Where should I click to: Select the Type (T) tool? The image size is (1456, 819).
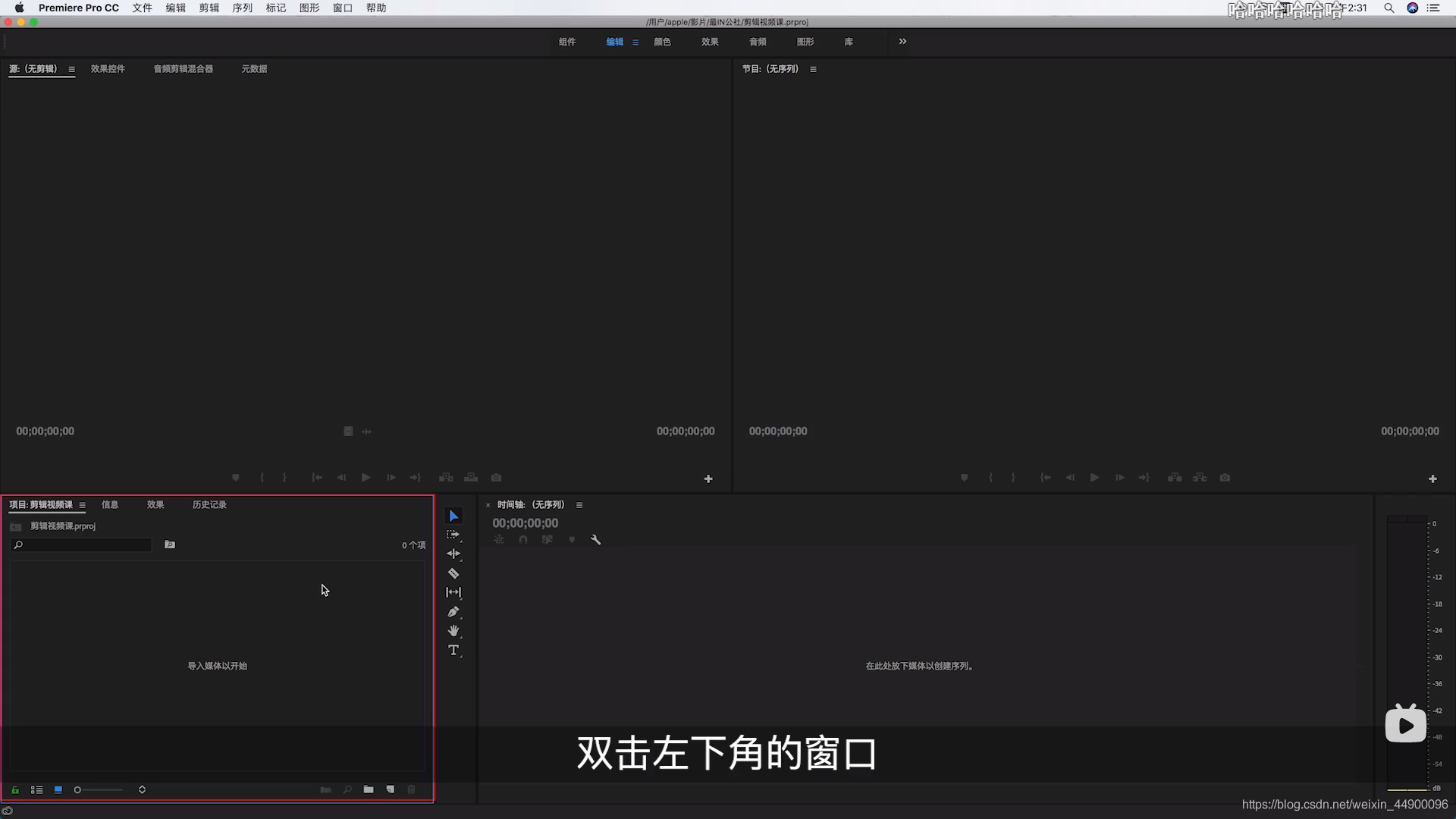(x=453, y=651)
